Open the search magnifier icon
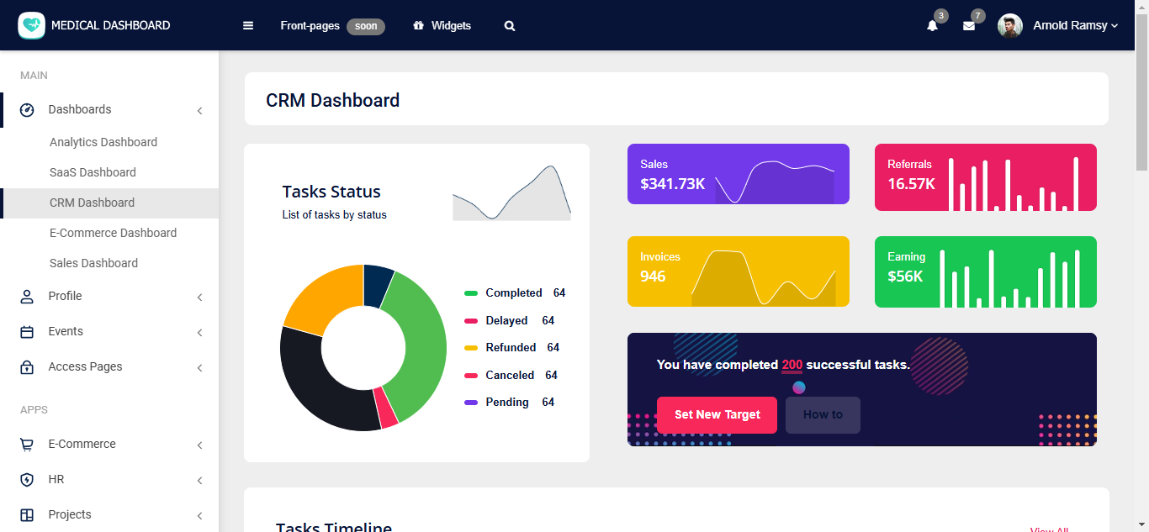 510,26
